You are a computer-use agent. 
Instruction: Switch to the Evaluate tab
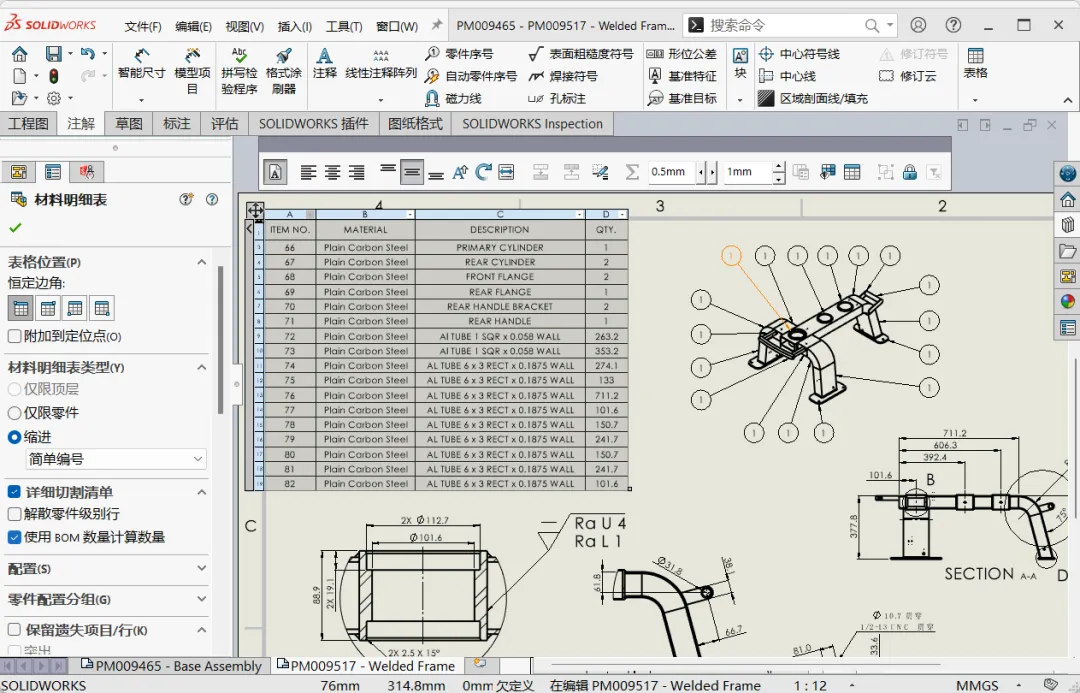tap(225, 124)
